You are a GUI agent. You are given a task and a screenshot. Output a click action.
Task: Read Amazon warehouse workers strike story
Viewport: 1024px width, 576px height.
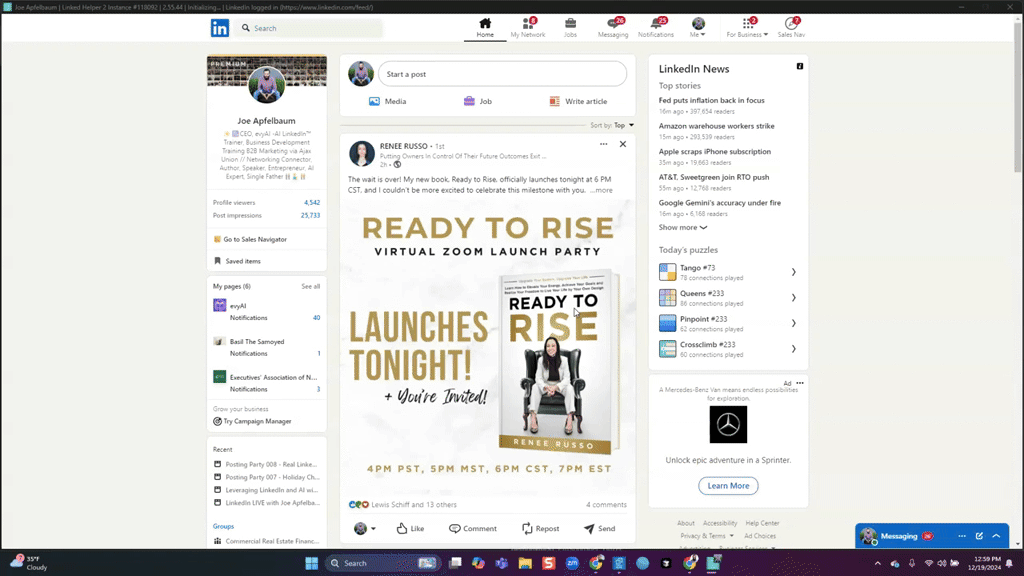(x=716, y=126)
